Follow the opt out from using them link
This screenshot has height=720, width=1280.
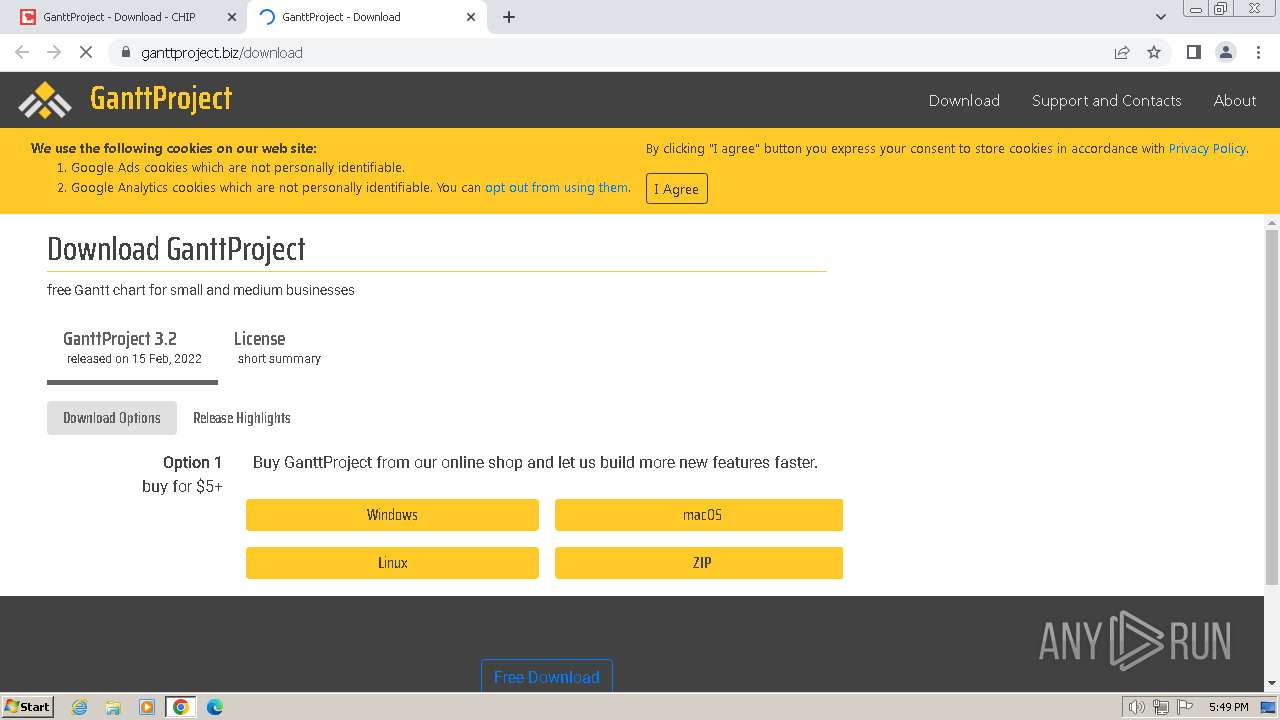tap(557, 187)
